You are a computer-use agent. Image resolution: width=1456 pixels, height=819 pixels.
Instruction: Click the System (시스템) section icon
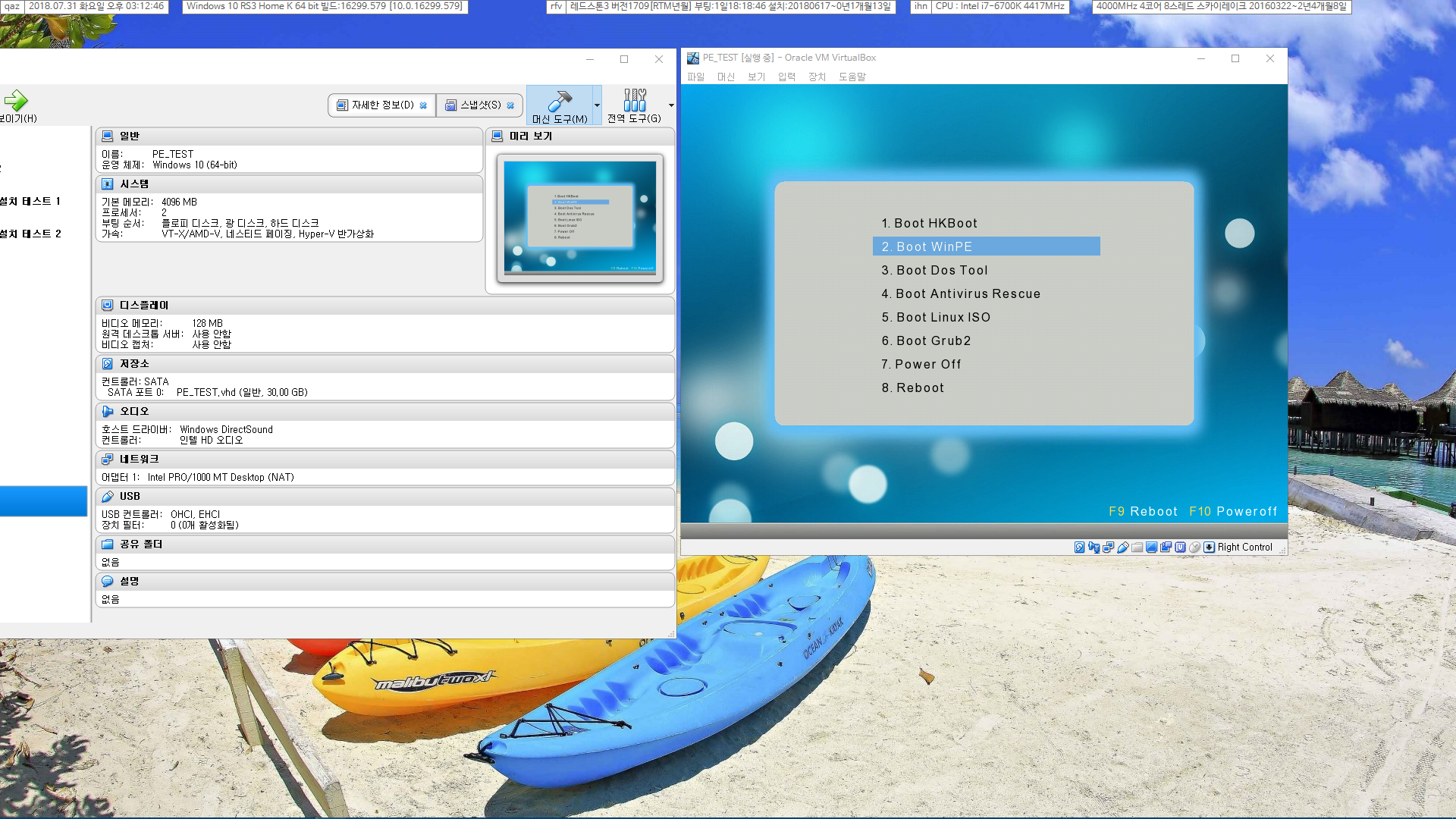point(108,184)
